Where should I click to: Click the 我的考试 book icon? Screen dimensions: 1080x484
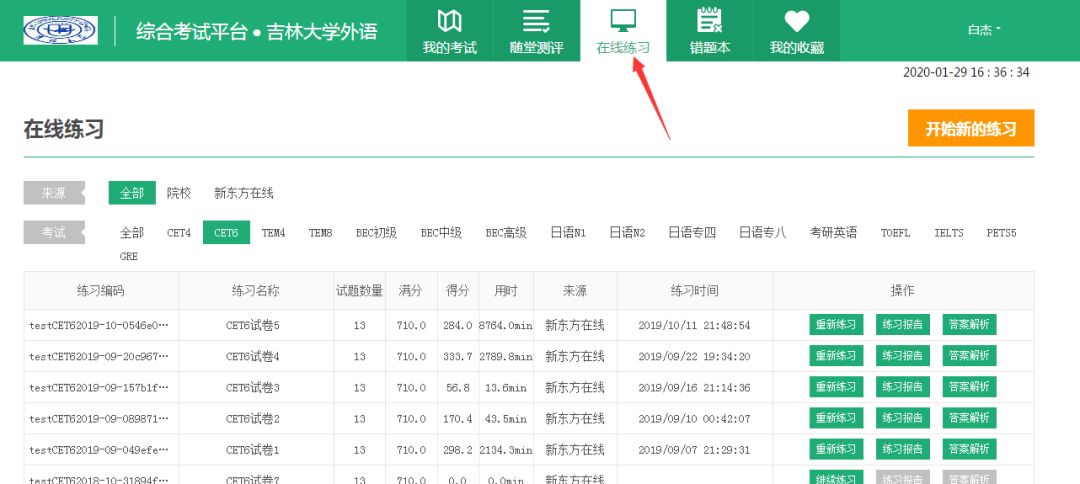[x=449, y=21]
